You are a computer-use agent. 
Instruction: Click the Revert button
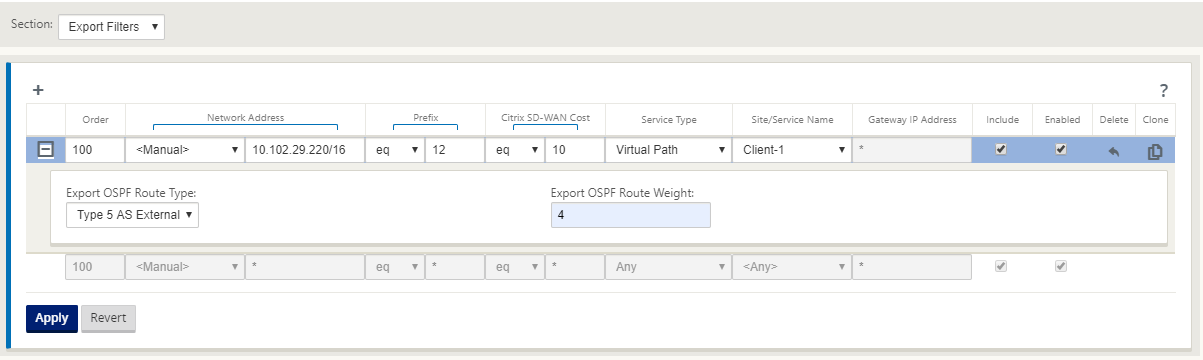coord(108,318)
